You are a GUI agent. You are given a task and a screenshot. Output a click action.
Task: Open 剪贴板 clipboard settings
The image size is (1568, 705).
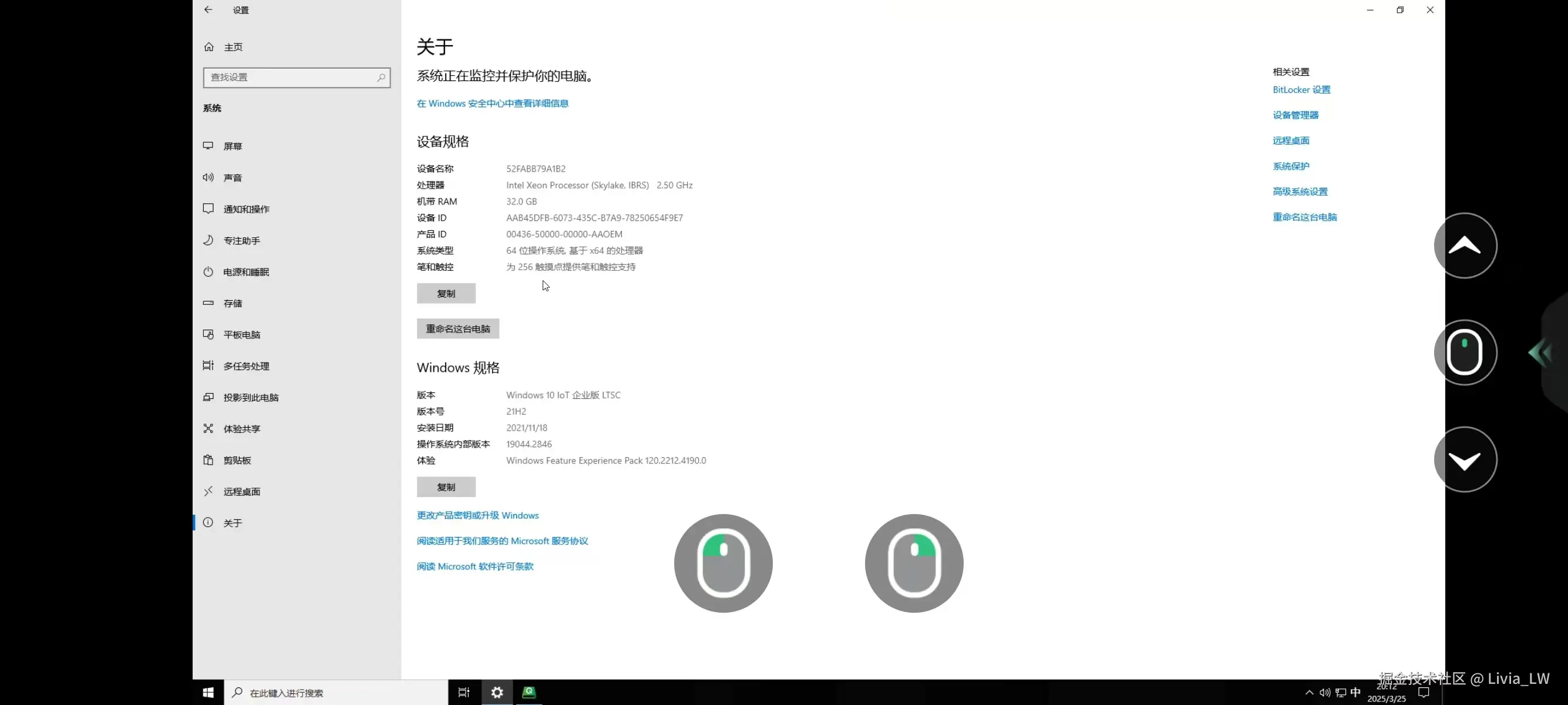click(x=236, y=460)
